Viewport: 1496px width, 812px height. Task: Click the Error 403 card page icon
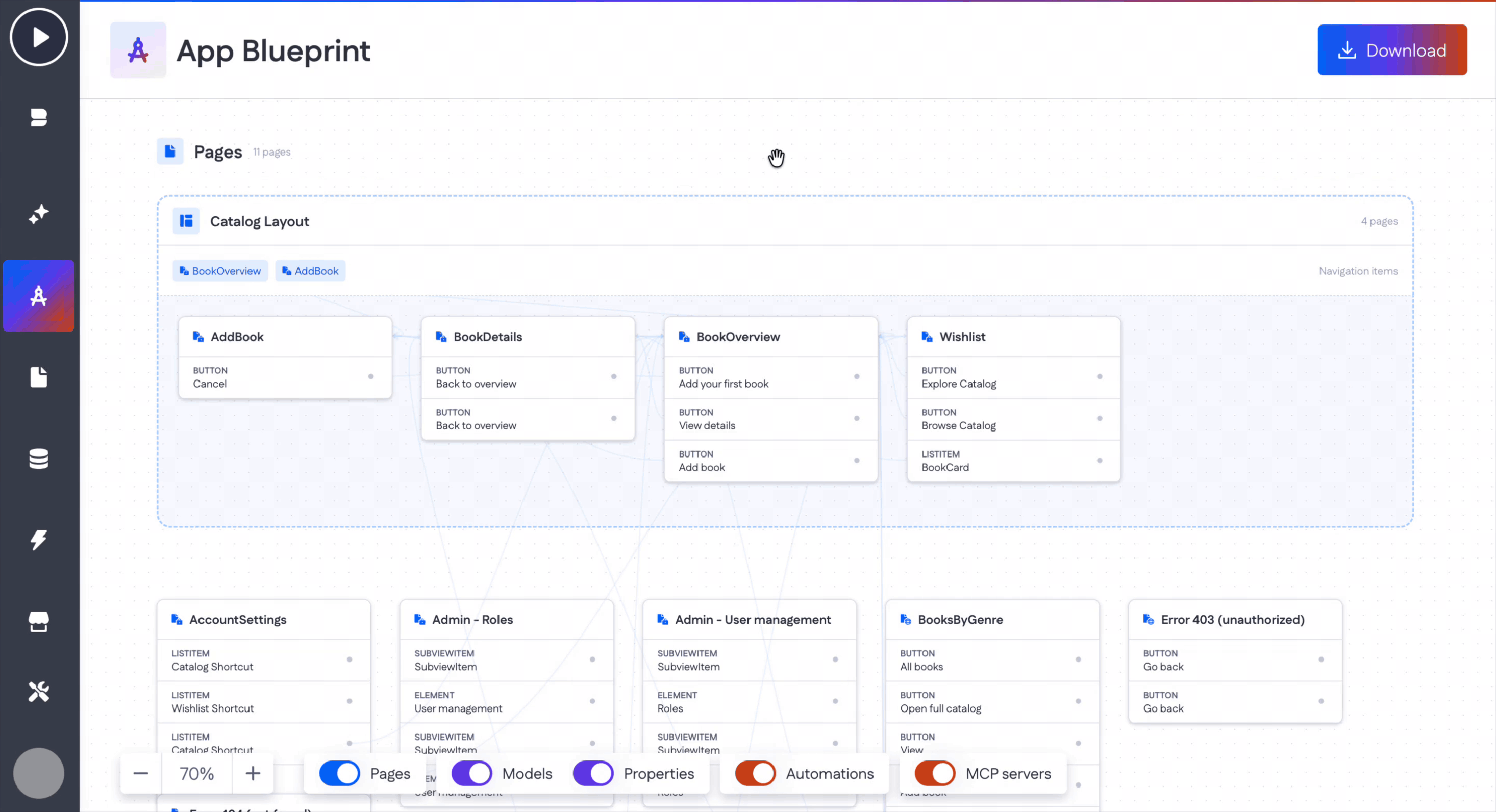[1149, 619]
